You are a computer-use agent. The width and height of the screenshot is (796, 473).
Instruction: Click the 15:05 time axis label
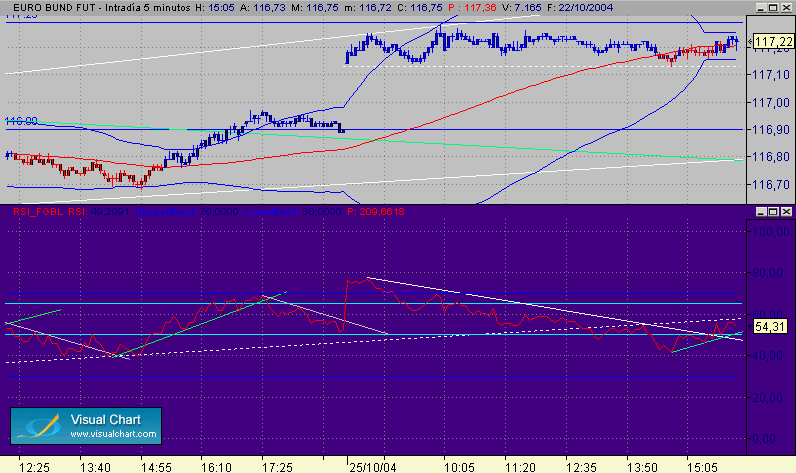703,467
